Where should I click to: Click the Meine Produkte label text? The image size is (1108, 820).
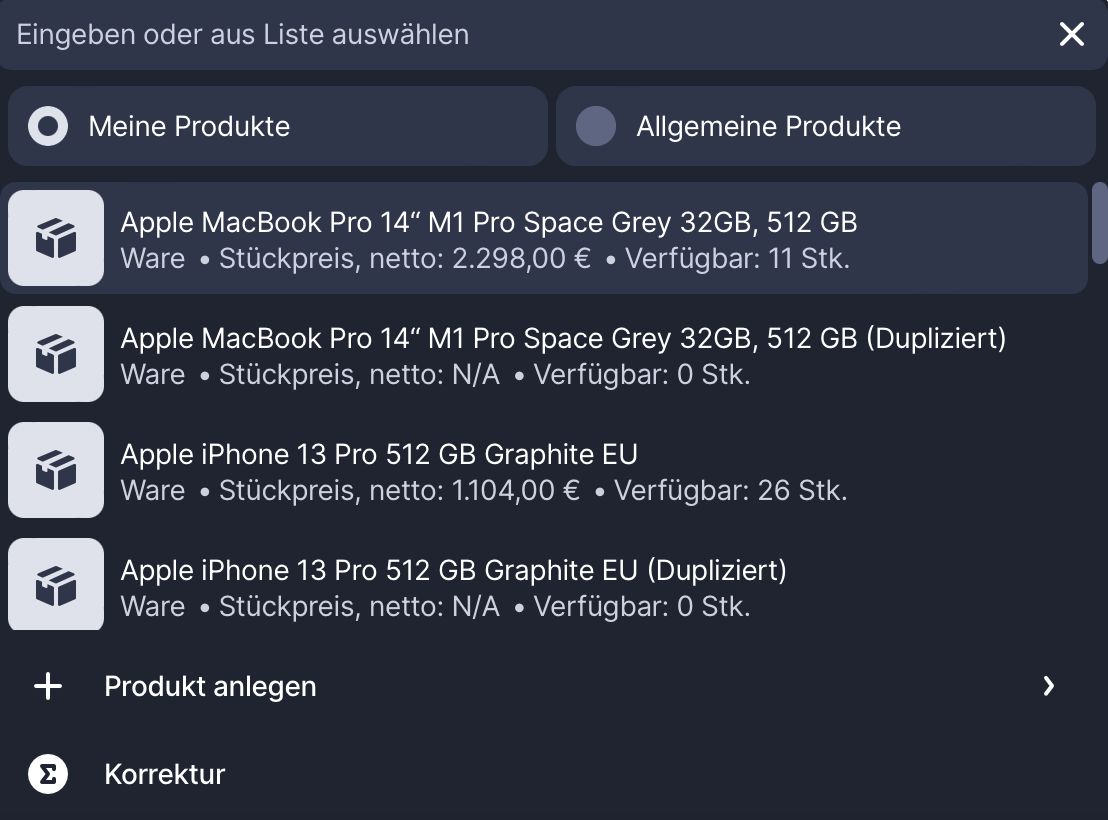point(189,127)
